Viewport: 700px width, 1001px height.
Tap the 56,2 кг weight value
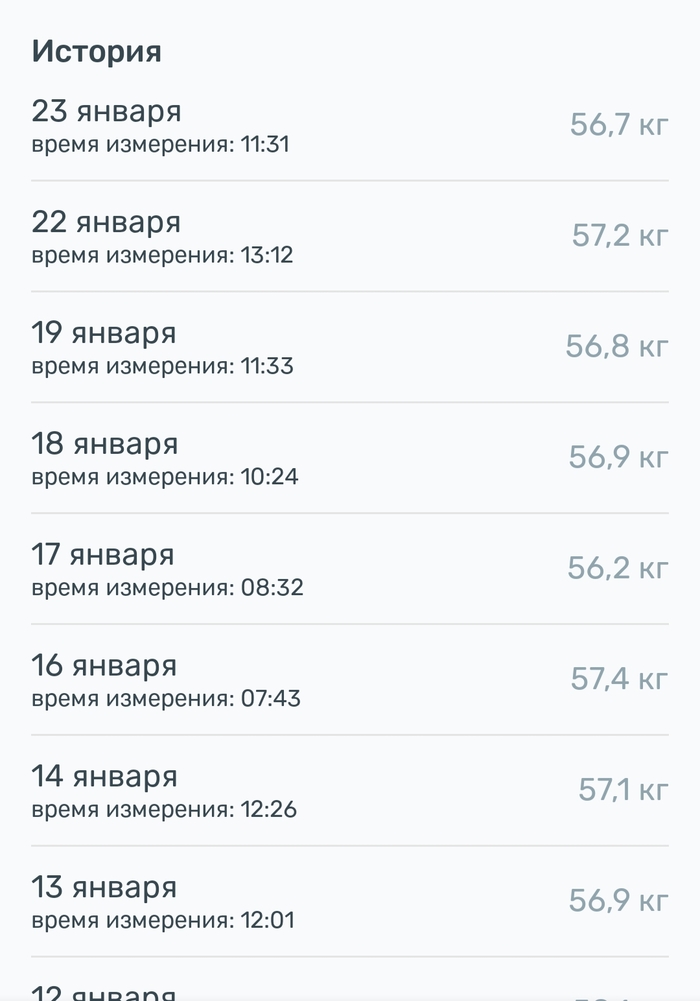point(618,569)
